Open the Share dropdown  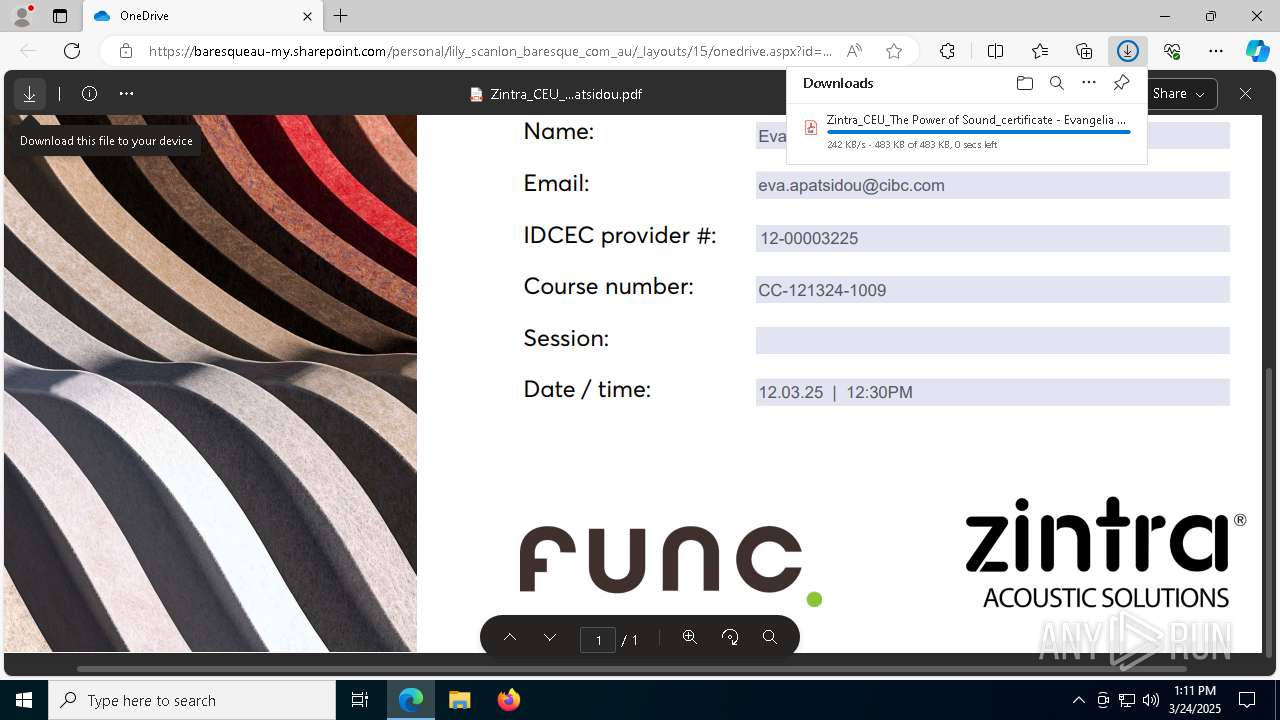(1180, 94)
